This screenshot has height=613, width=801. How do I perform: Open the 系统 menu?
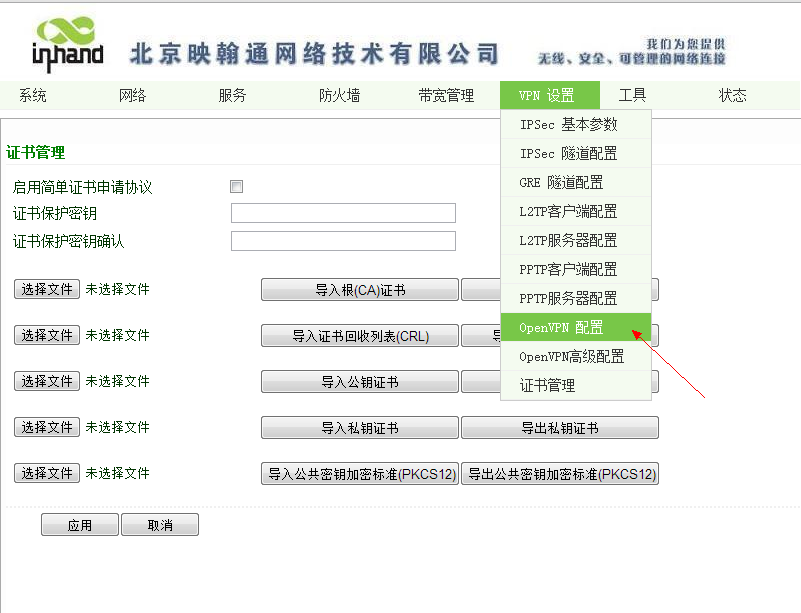click(x=33, y=96)
